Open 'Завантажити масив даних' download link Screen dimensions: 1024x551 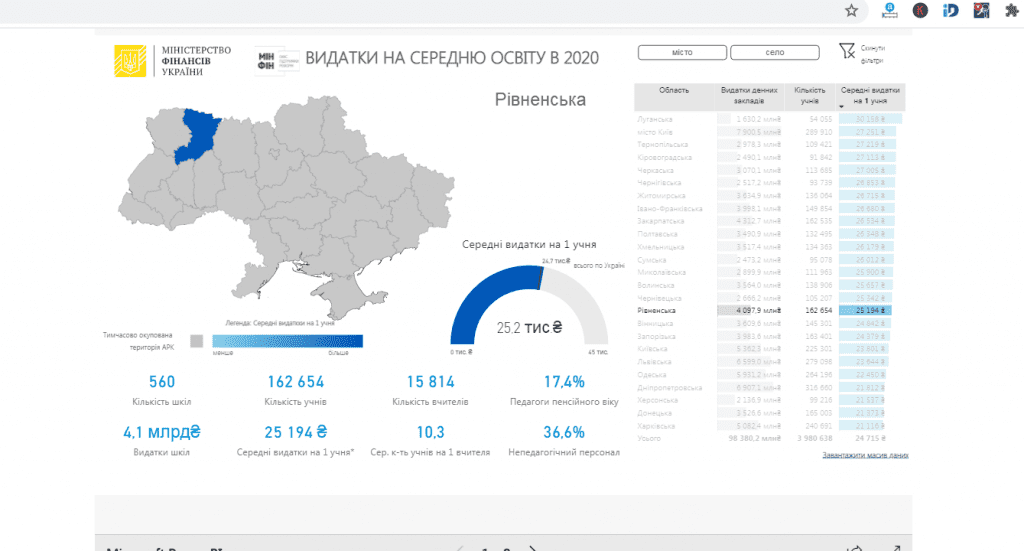[x=865, y=456]
